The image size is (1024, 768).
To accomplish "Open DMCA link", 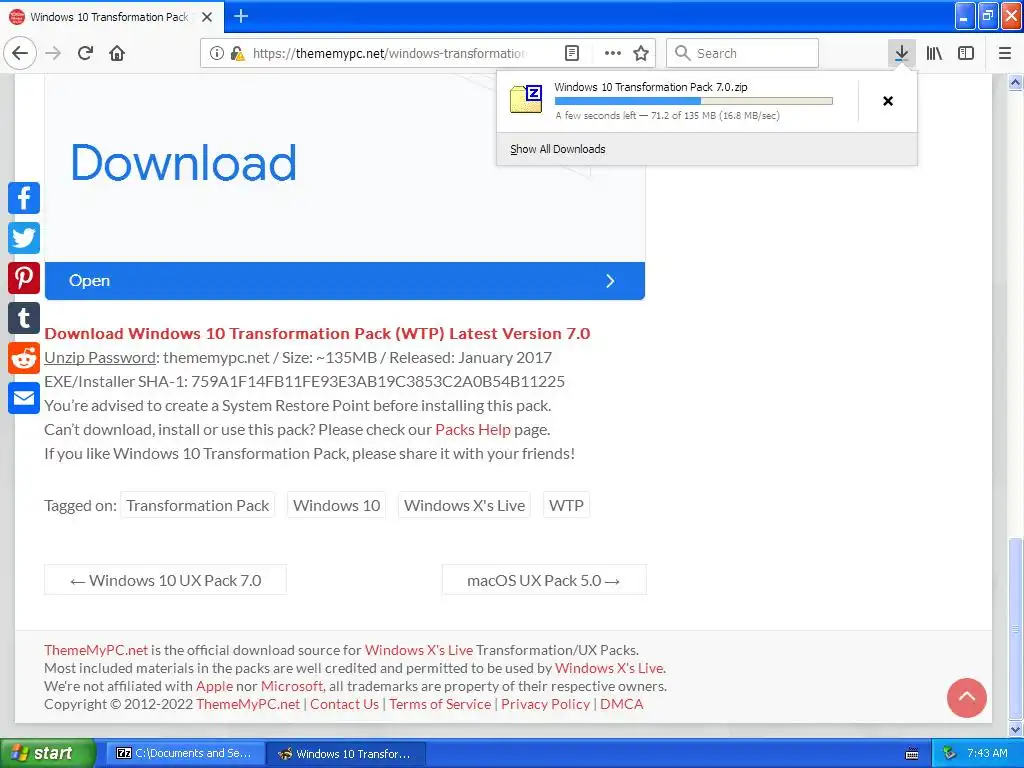I will coord(622,704).
